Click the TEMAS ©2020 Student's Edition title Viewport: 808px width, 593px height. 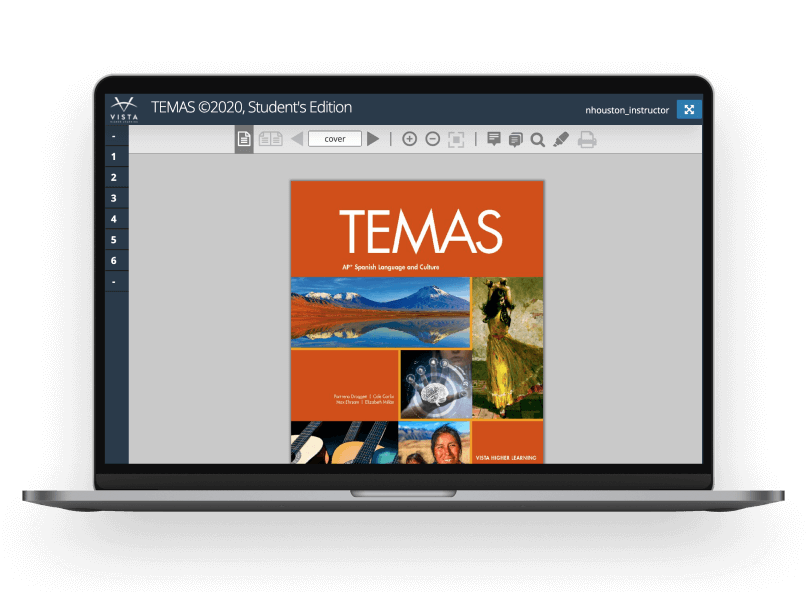tap(251, 107)
